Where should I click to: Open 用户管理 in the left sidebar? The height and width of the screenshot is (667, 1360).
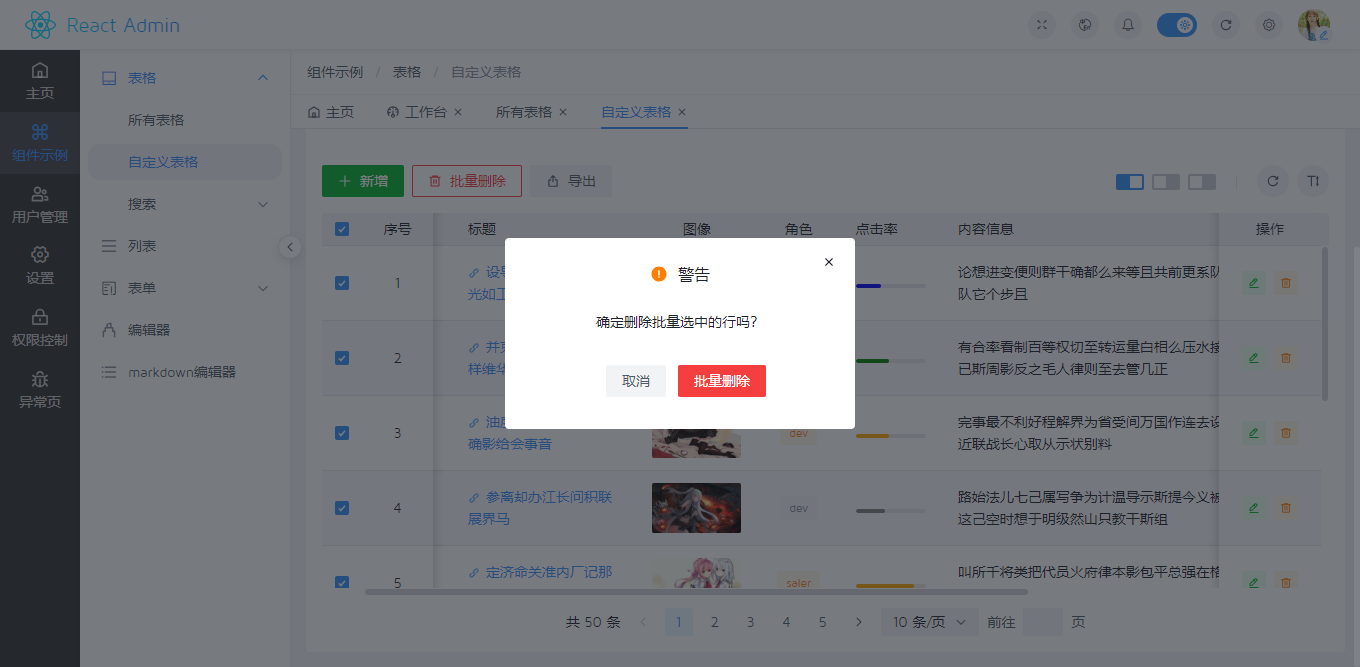point(40,203)
